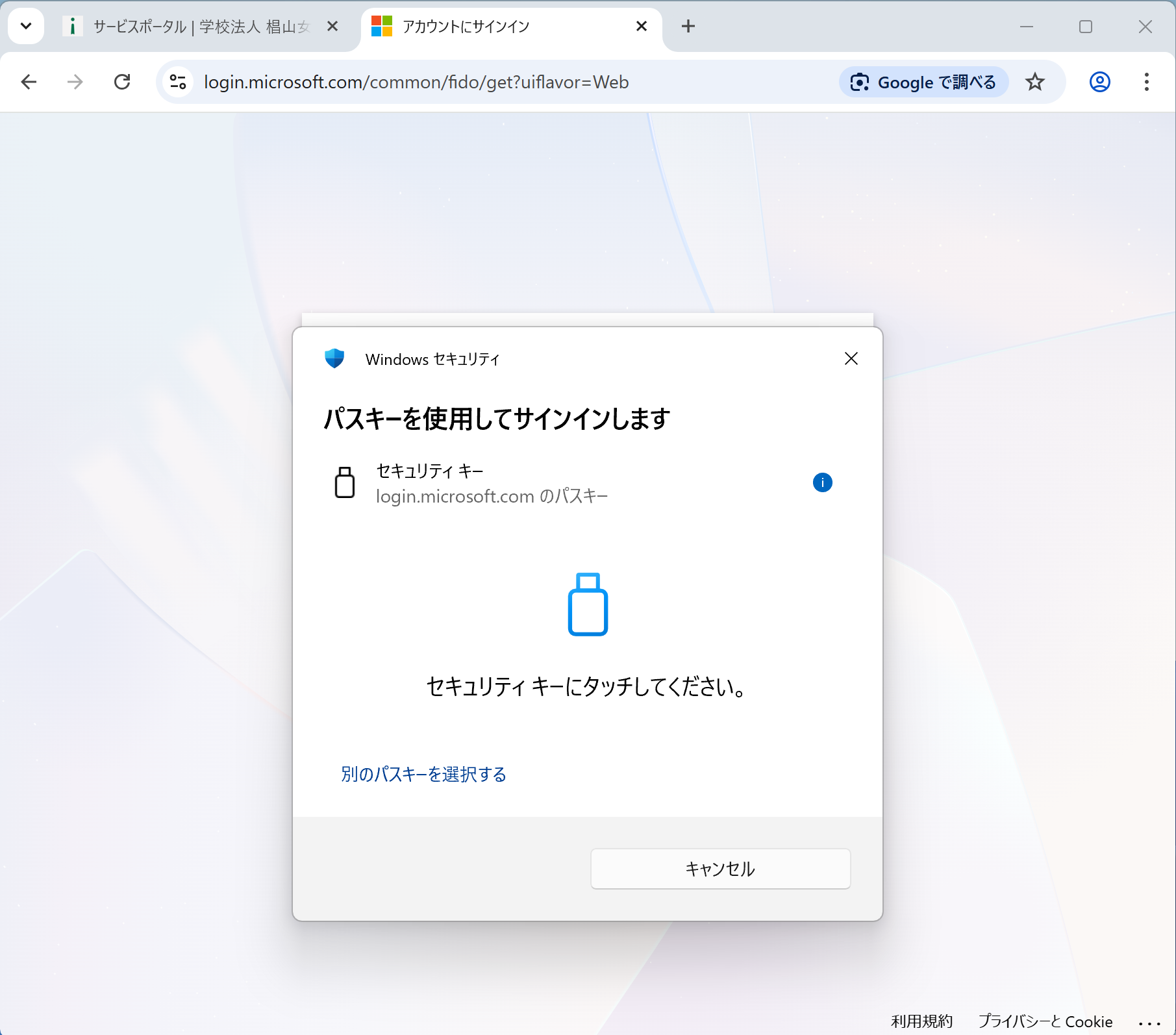Viewport: 1176px width, 1035px height.
Task: Select the アカウントにサインイン tab
Action: [x=494, y=26]
